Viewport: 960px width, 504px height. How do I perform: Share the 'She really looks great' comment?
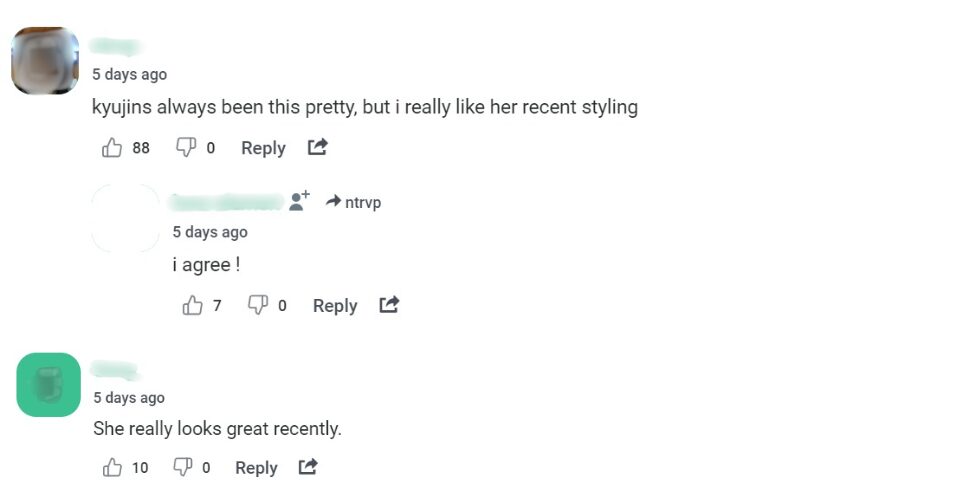308,467
